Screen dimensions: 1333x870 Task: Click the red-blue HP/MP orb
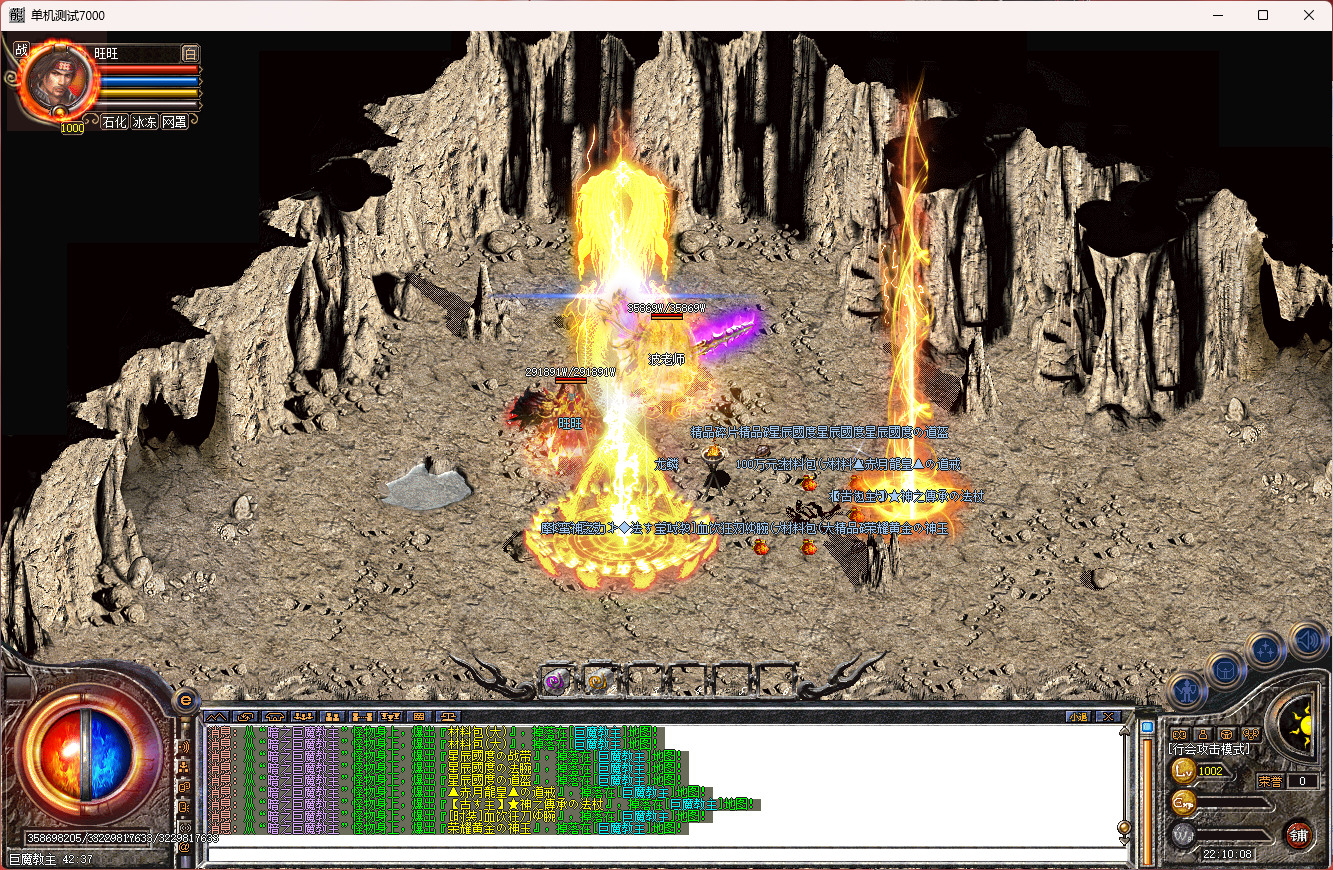click(85, 752)
